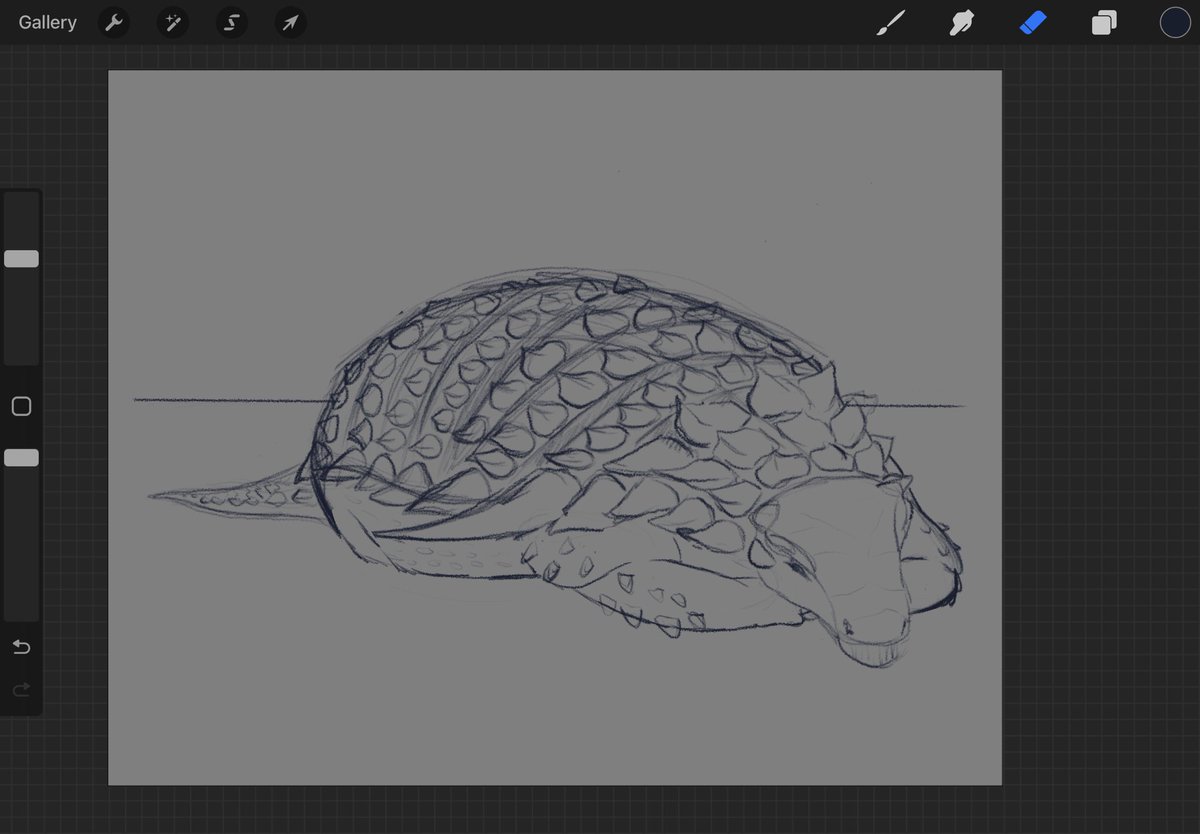The width and height of the screenshot is (1200, 834).
Task: Undo the last stroke
Action: tap(21, 647)
